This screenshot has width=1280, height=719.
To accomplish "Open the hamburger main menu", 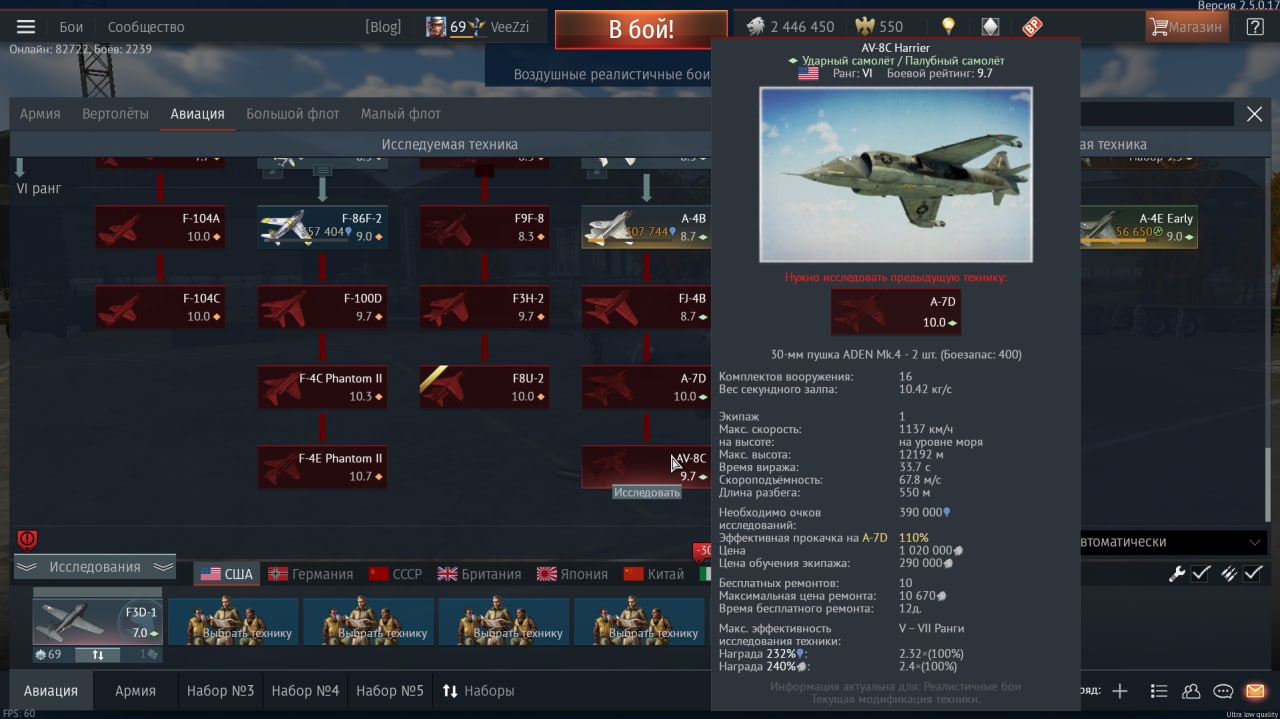I will pos(26,27).
